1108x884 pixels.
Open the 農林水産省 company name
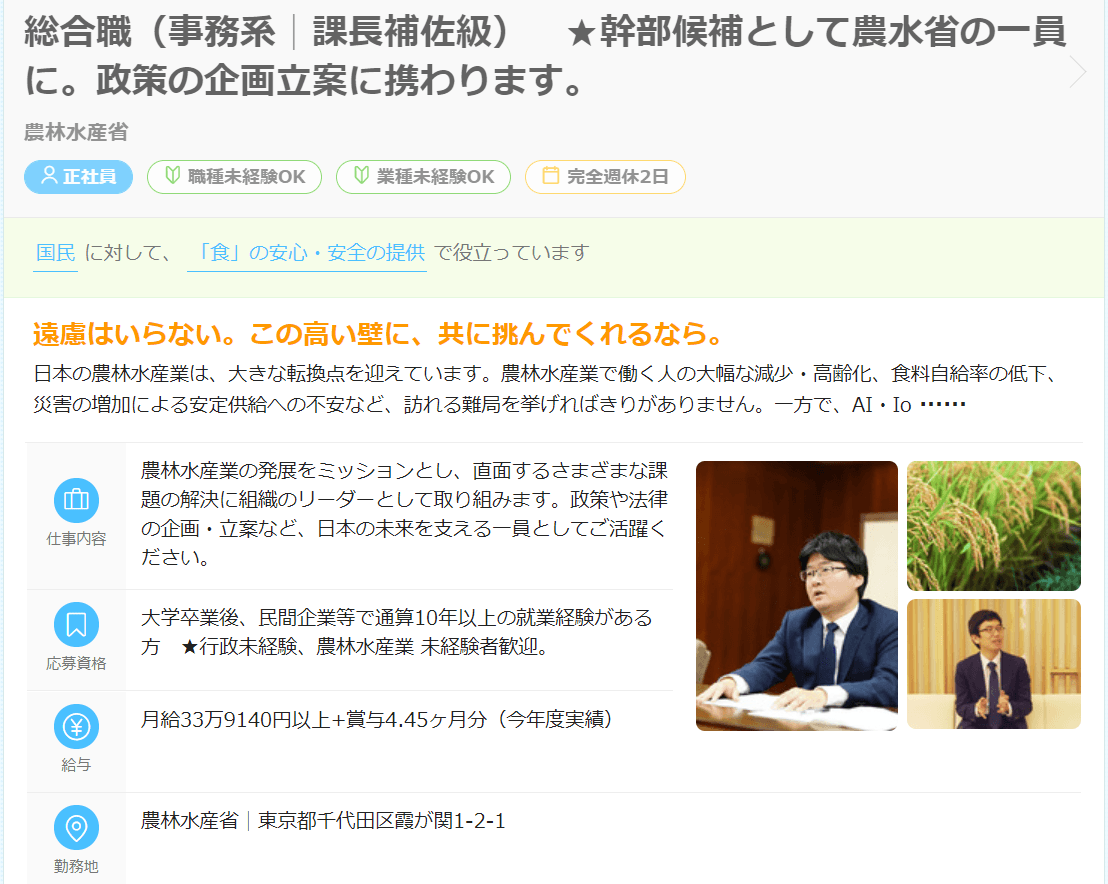pos(76,132)
